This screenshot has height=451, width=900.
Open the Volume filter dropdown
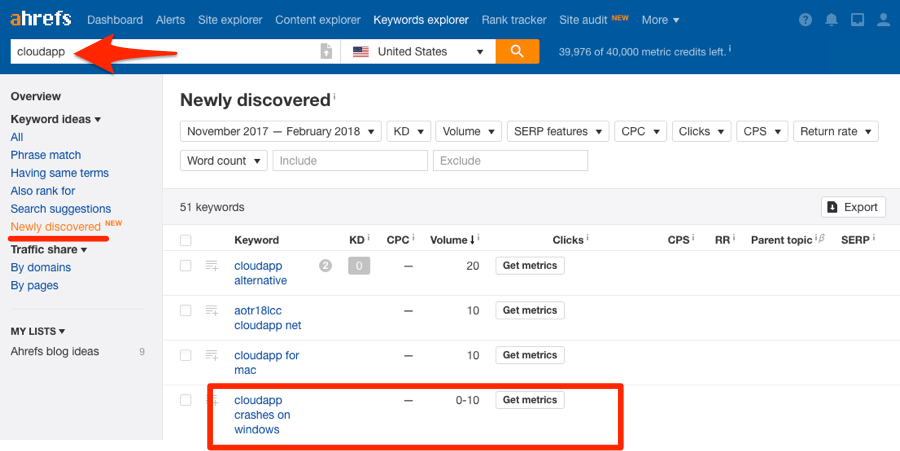pos(468,131)
